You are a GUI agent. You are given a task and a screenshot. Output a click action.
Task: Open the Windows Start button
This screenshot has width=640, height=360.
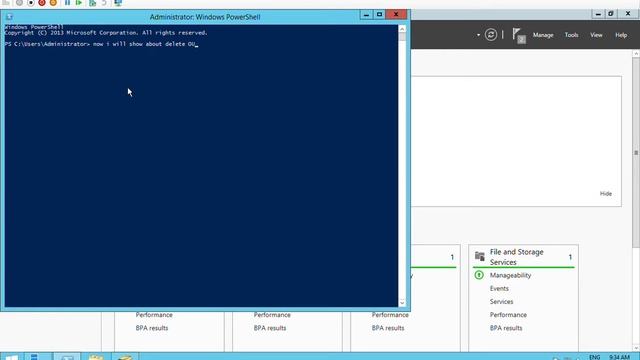tap(11, 357)
